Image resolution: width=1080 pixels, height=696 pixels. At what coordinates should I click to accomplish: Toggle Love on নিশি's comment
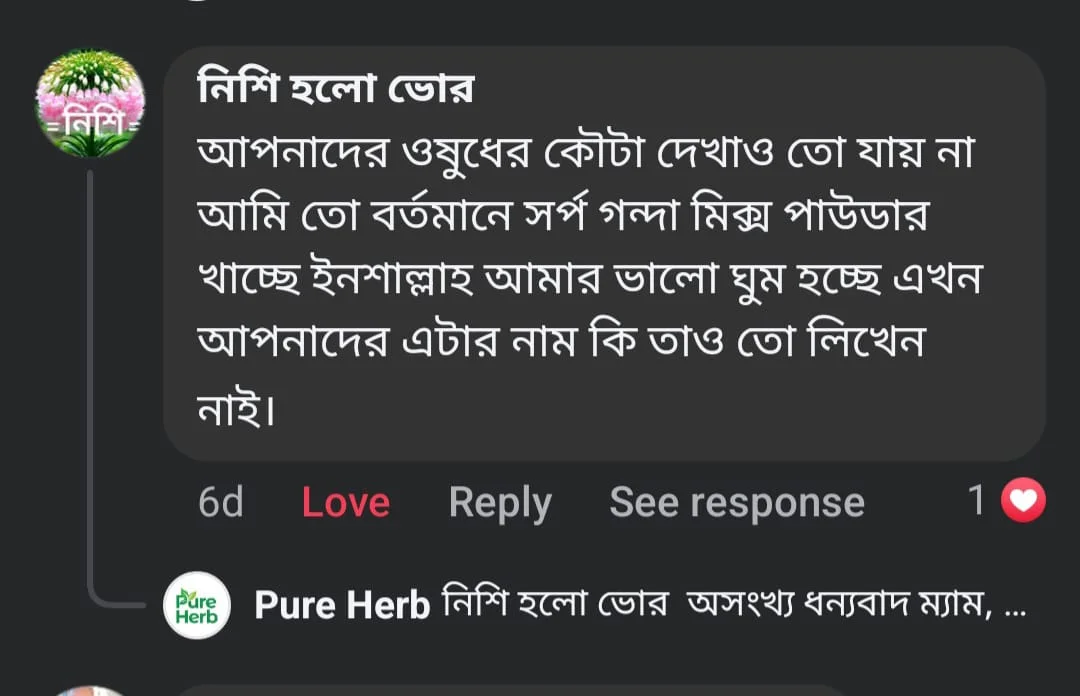coord(345,502)
